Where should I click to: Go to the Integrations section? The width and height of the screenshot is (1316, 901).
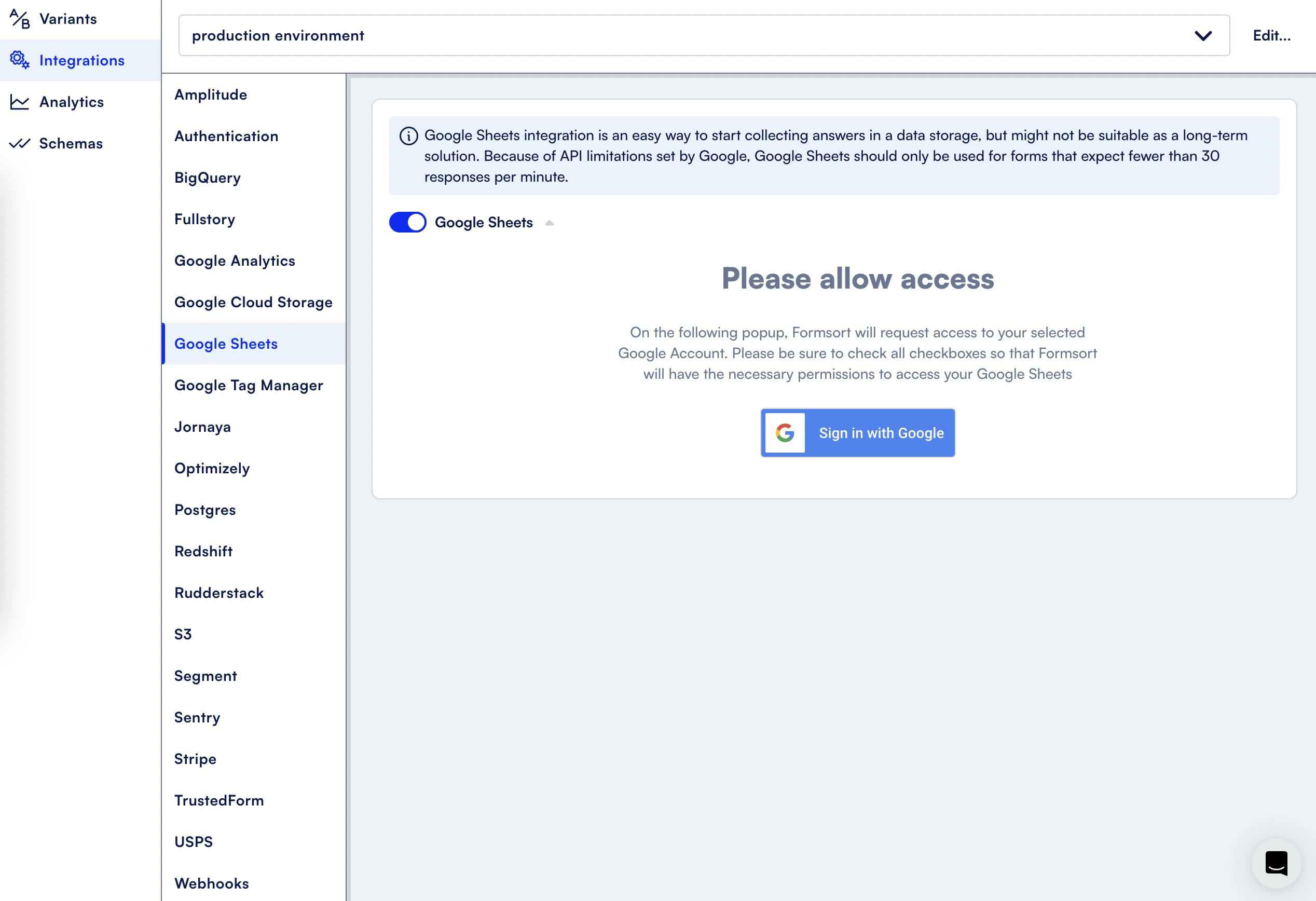tap(80, 60)
